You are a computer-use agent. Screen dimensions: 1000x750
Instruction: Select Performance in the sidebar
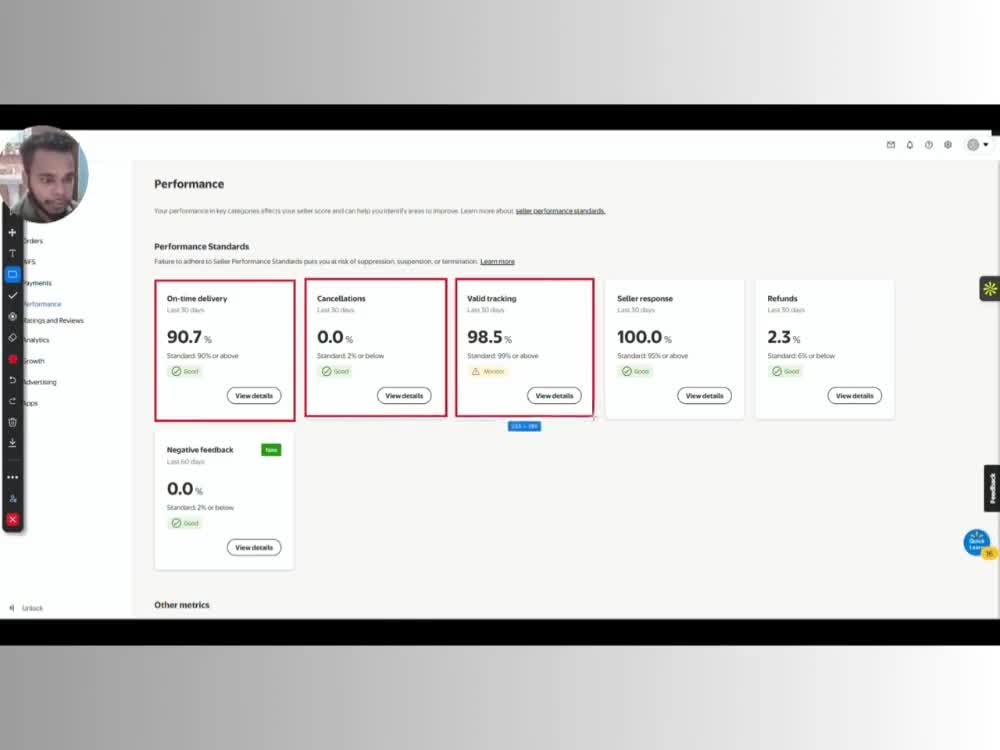(x=42, y=304)
